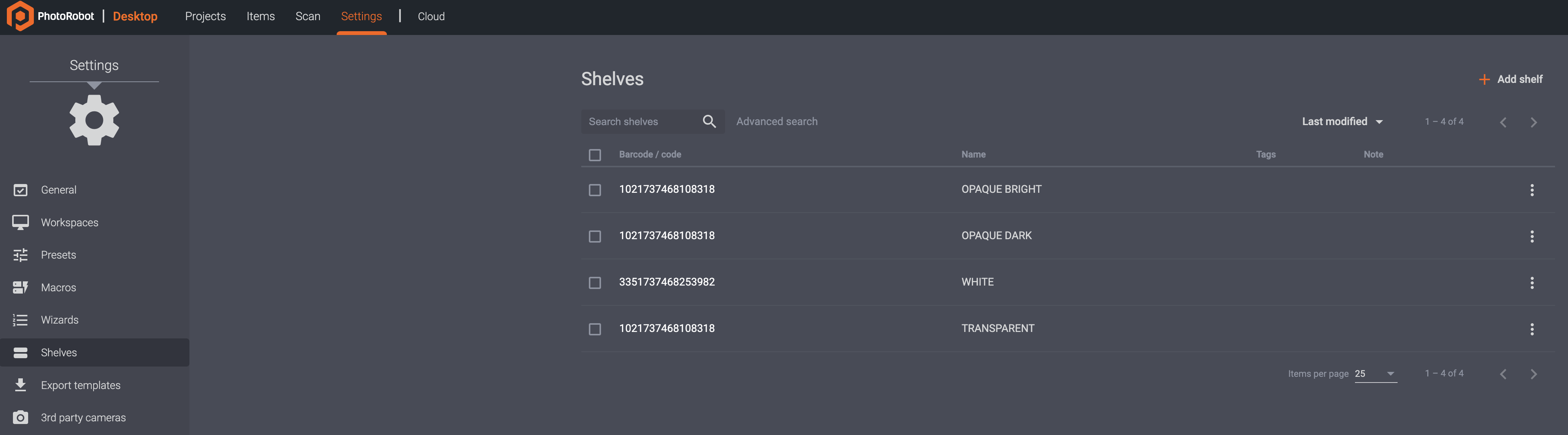Click the Export templates download icon

click(x=20, y=384)
